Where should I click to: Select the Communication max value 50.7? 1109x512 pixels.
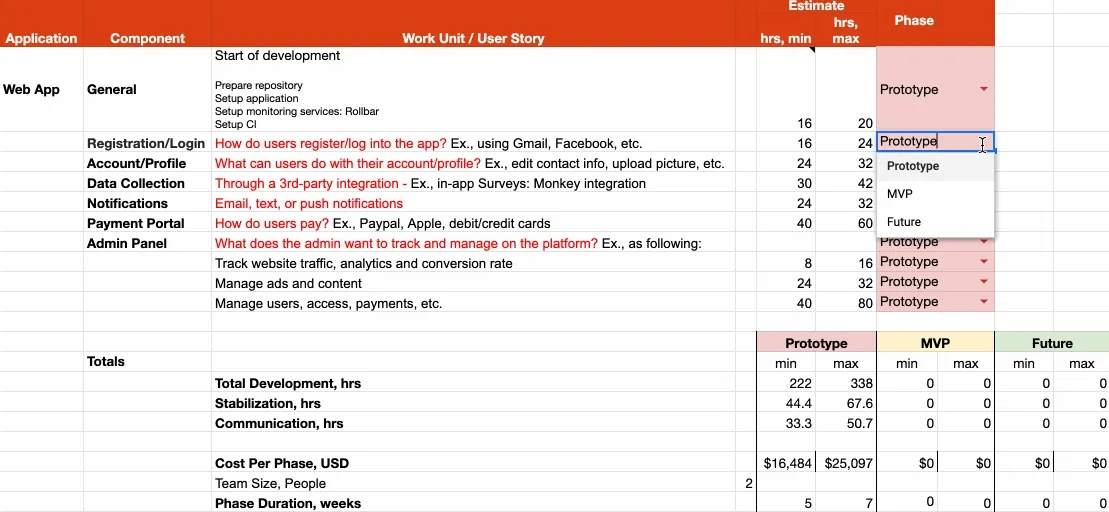tap(846, 424)
